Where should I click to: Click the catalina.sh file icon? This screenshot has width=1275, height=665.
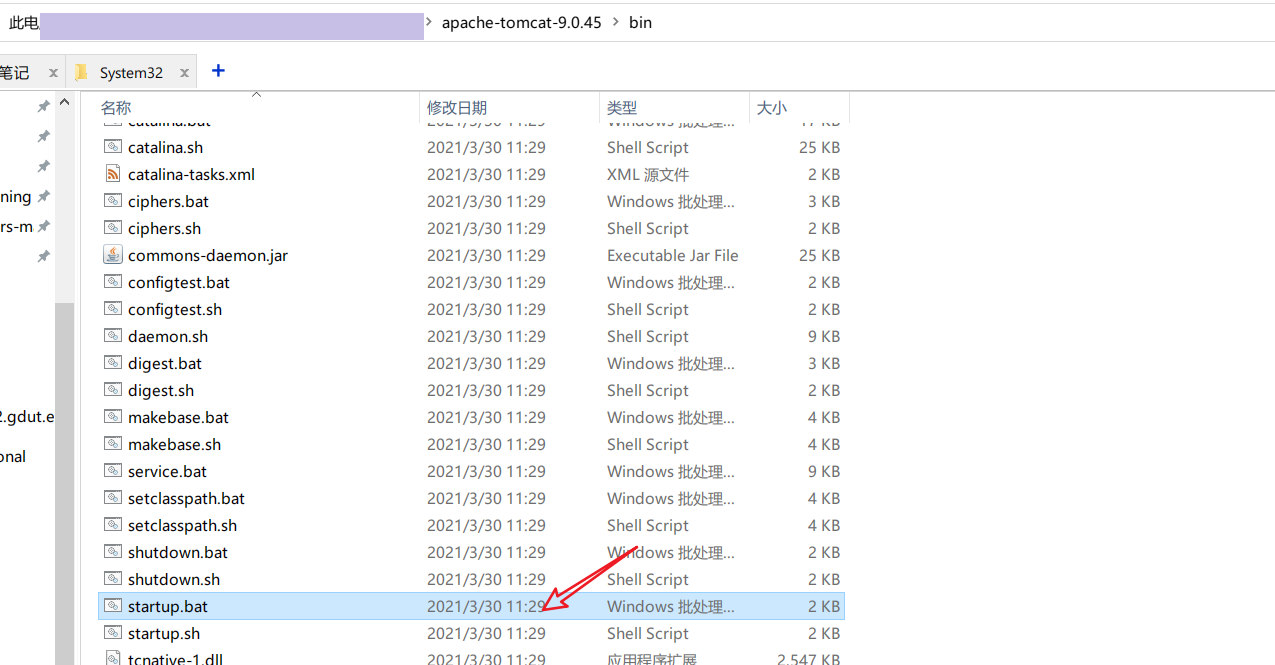[113, 147]
